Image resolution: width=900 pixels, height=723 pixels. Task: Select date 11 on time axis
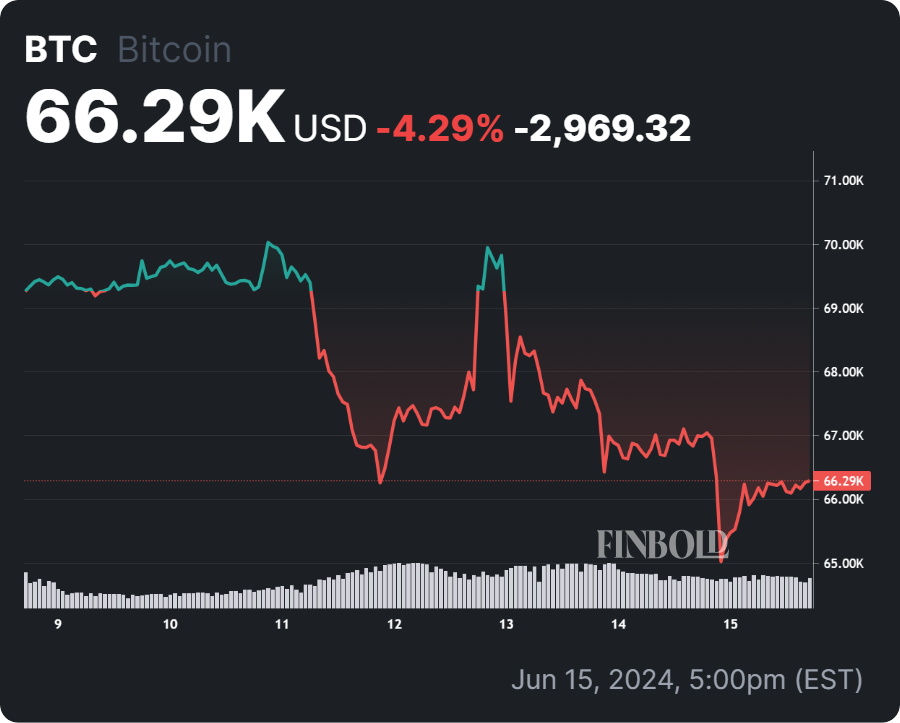[282, 625]
